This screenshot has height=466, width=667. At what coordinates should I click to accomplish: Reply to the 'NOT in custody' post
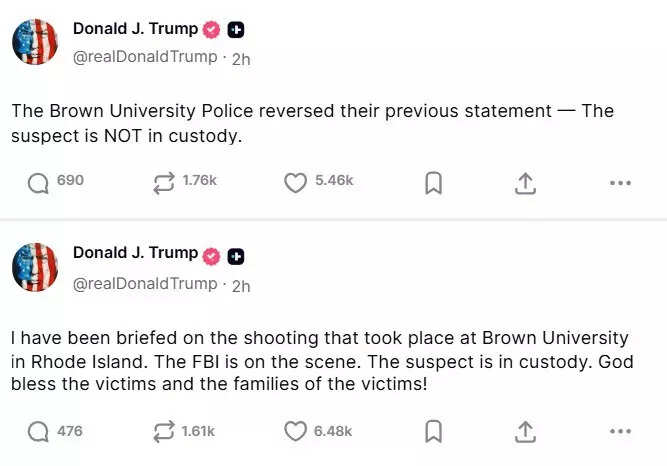[x=39, y=182]
